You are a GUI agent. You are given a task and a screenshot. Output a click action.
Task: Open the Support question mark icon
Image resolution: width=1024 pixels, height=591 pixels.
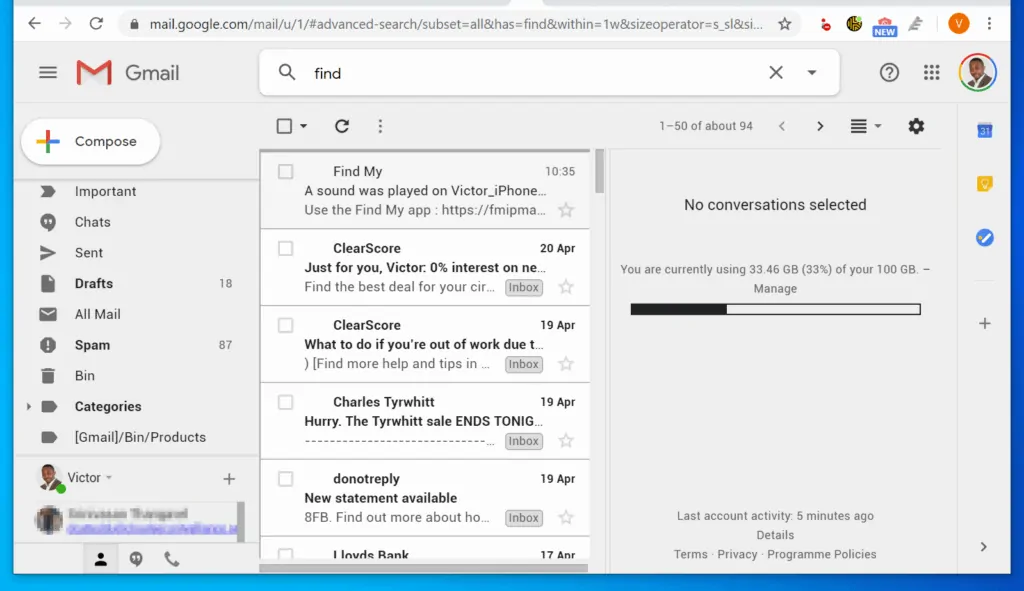[x=889, y=72]
